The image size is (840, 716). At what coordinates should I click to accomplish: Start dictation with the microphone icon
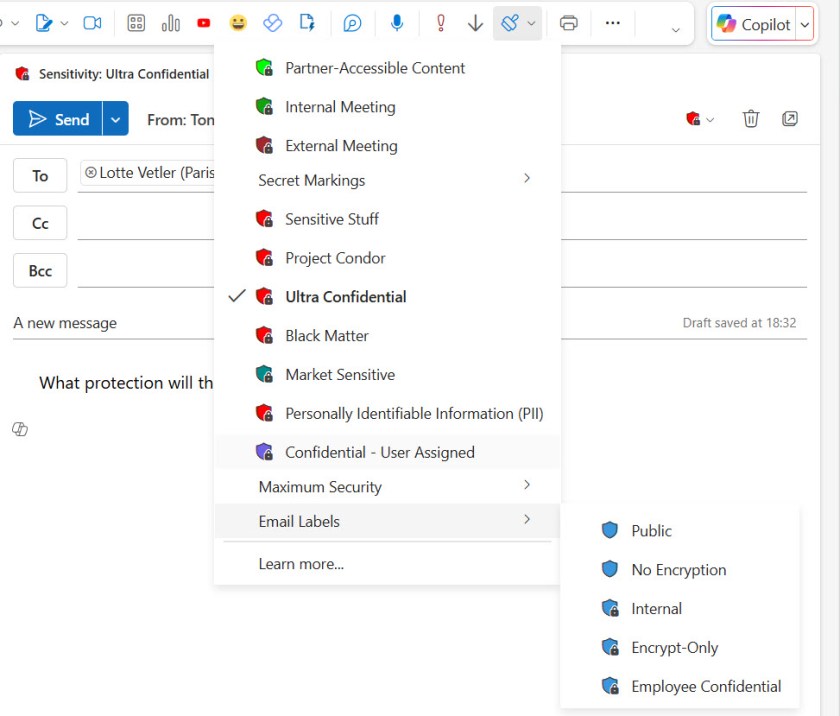398,22
